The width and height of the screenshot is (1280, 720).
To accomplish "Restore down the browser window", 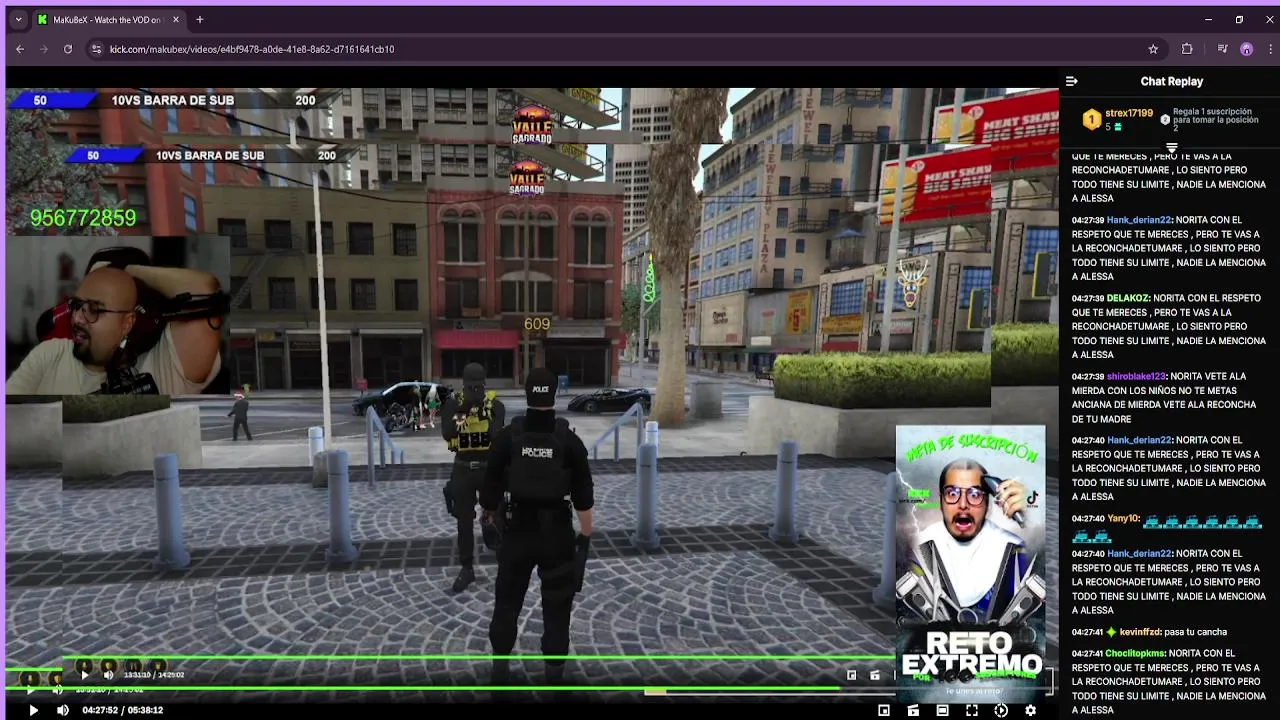I will [x=1239, y=19].
